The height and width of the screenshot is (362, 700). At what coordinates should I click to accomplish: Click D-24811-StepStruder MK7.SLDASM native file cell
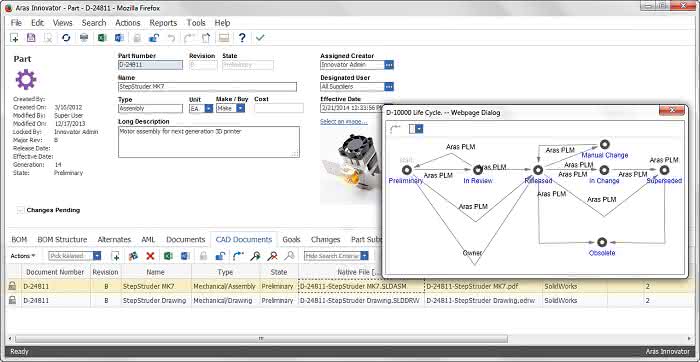tap(361, 286)
